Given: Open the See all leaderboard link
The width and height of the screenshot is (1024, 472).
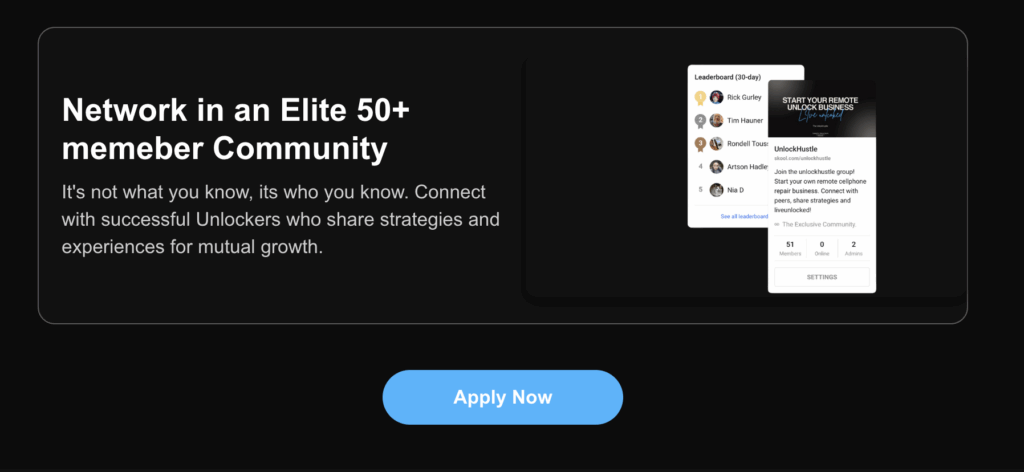Looking at the screenshot, I should tap(744, 216).
